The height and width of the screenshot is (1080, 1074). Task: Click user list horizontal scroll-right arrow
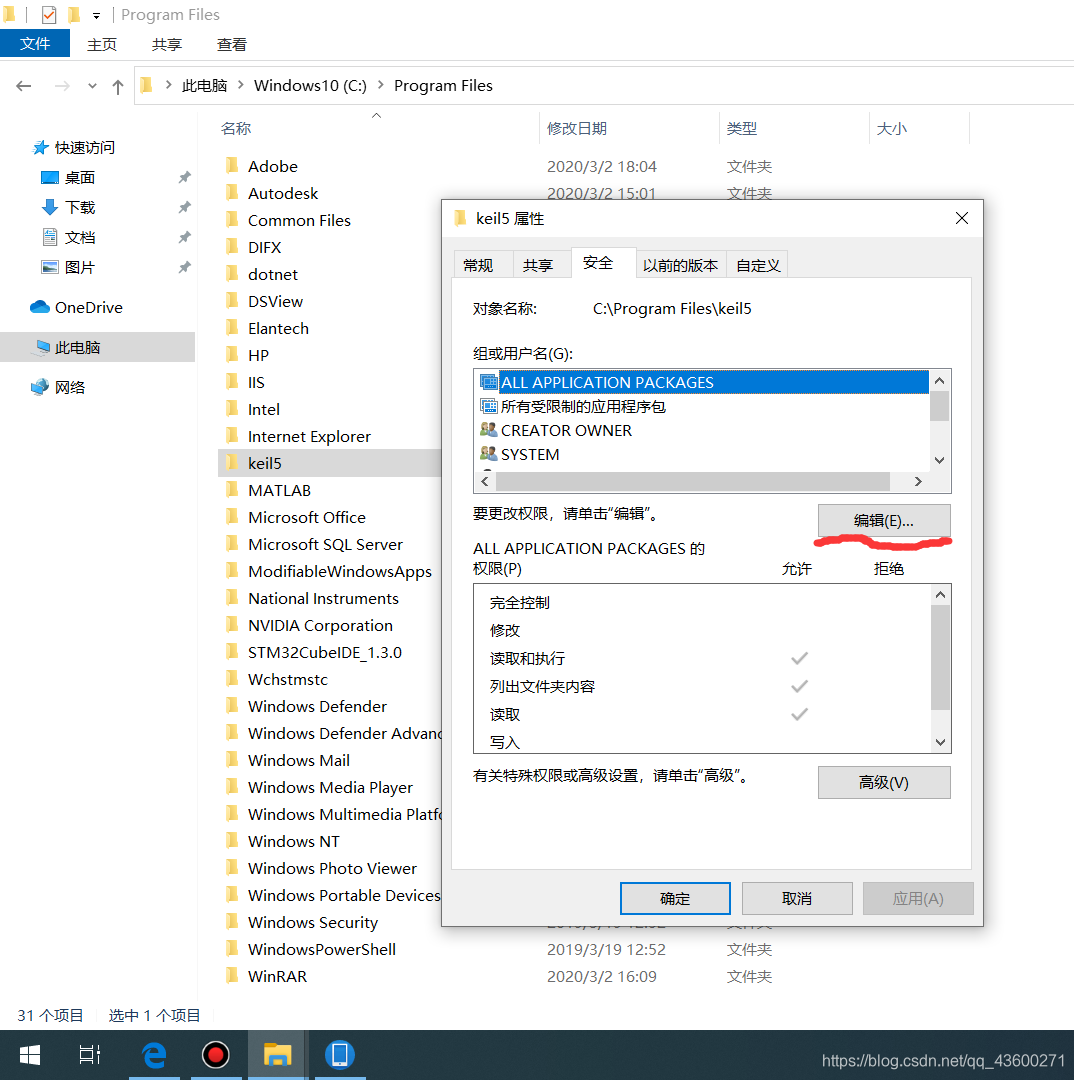(918, 481)
